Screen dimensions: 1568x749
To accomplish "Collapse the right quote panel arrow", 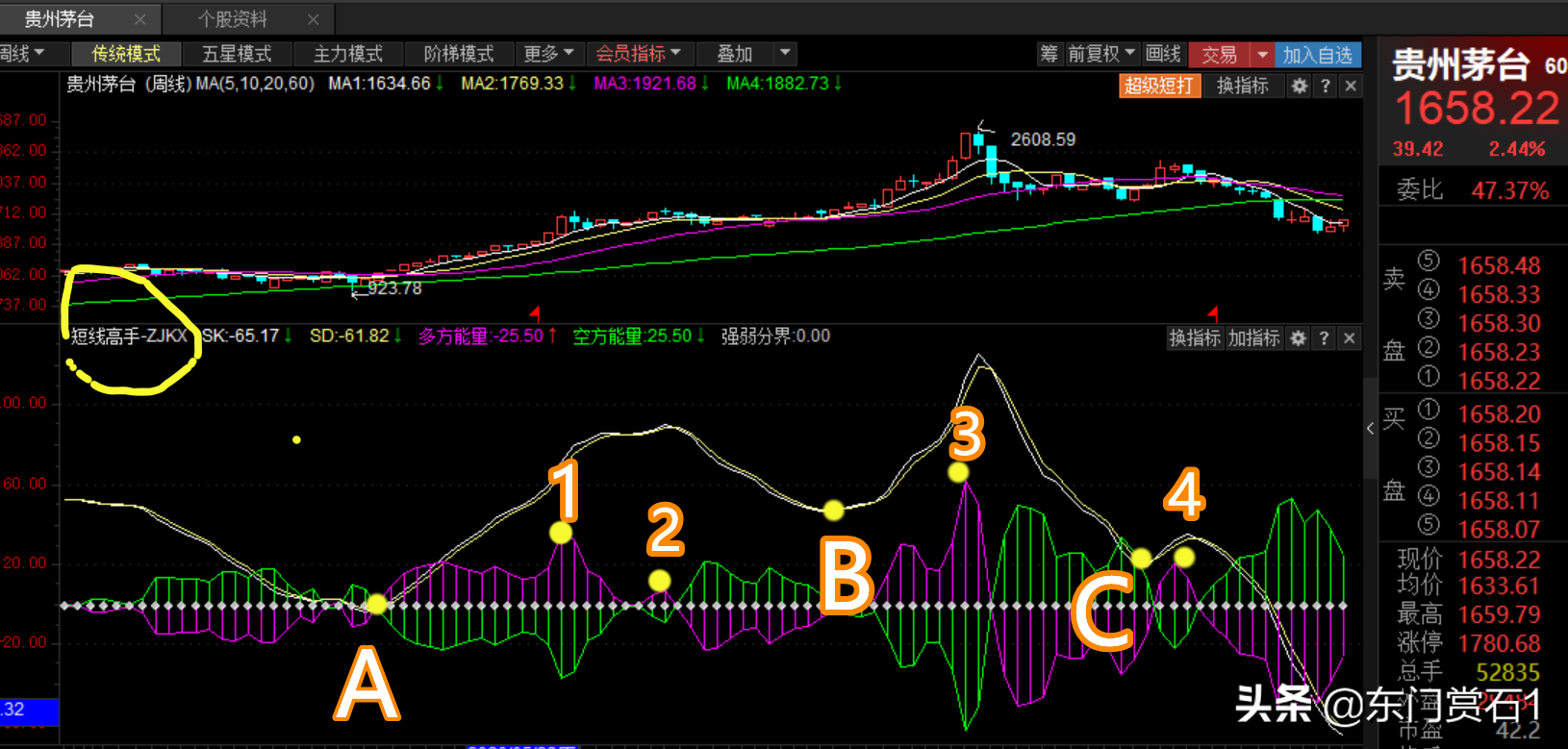I will [1370, 429].
